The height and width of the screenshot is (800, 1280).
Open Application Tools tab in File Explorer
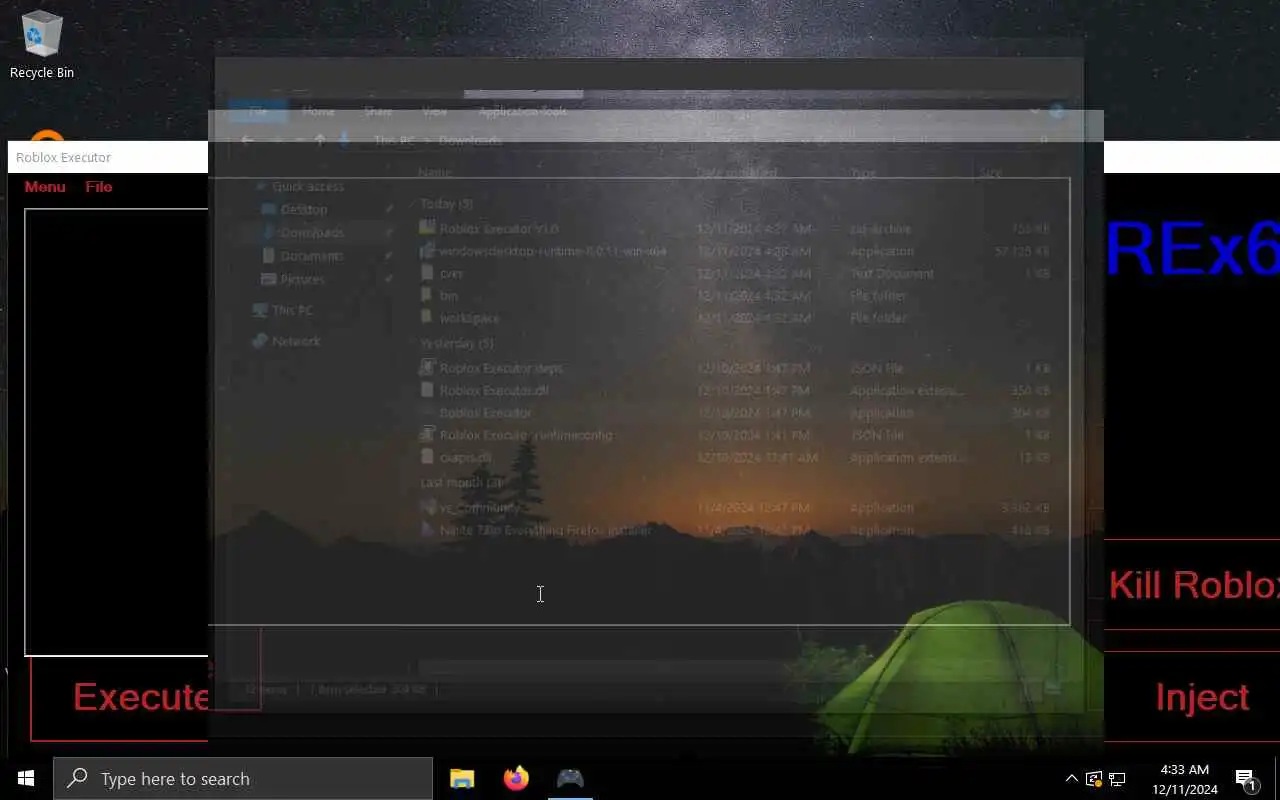coord(522,111)
